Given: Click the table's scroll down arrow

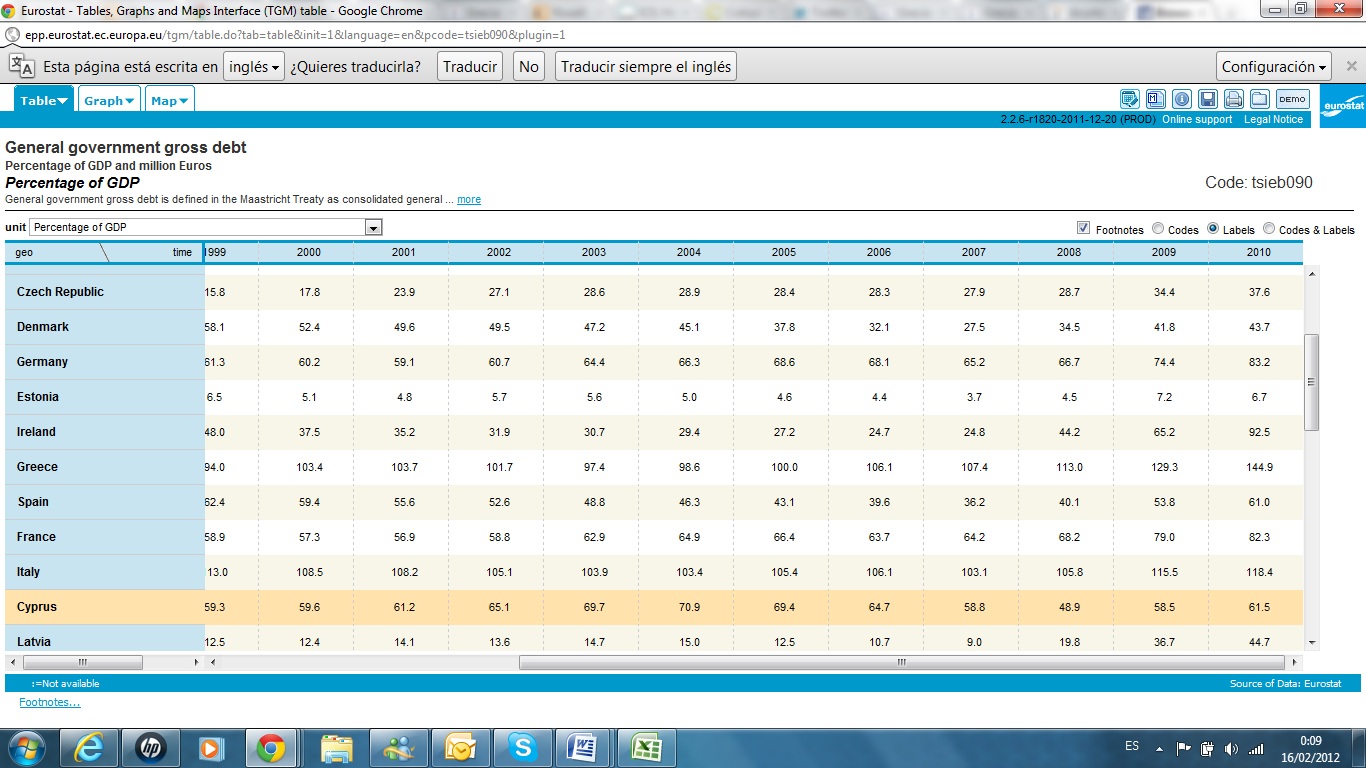Looking at the screenshot, I should pyautogui.click(x=1311, y=642).
